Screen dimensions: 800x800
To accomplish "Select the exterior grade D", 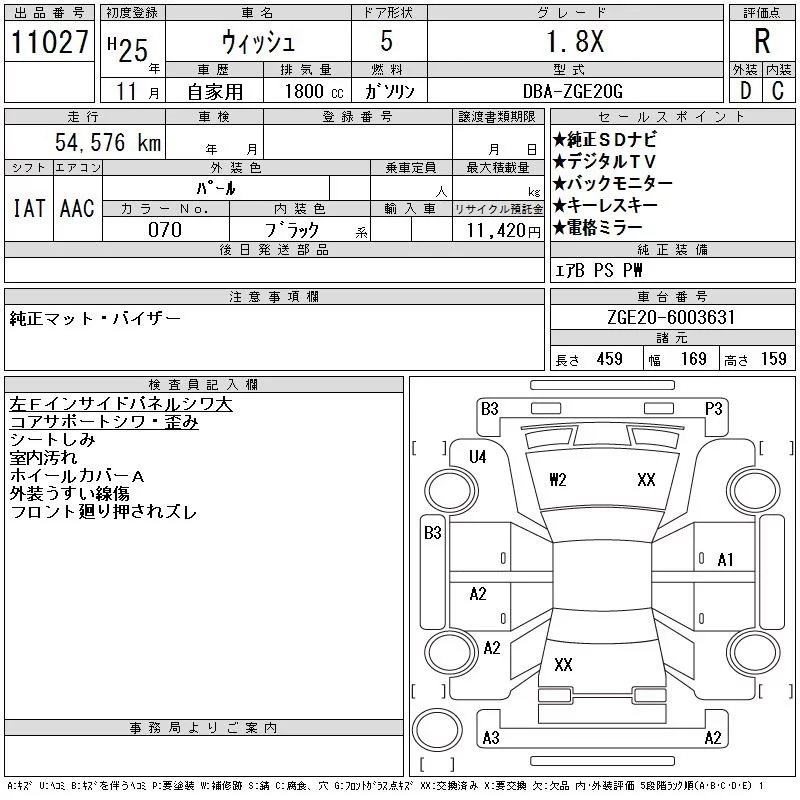I will (745, 91).
